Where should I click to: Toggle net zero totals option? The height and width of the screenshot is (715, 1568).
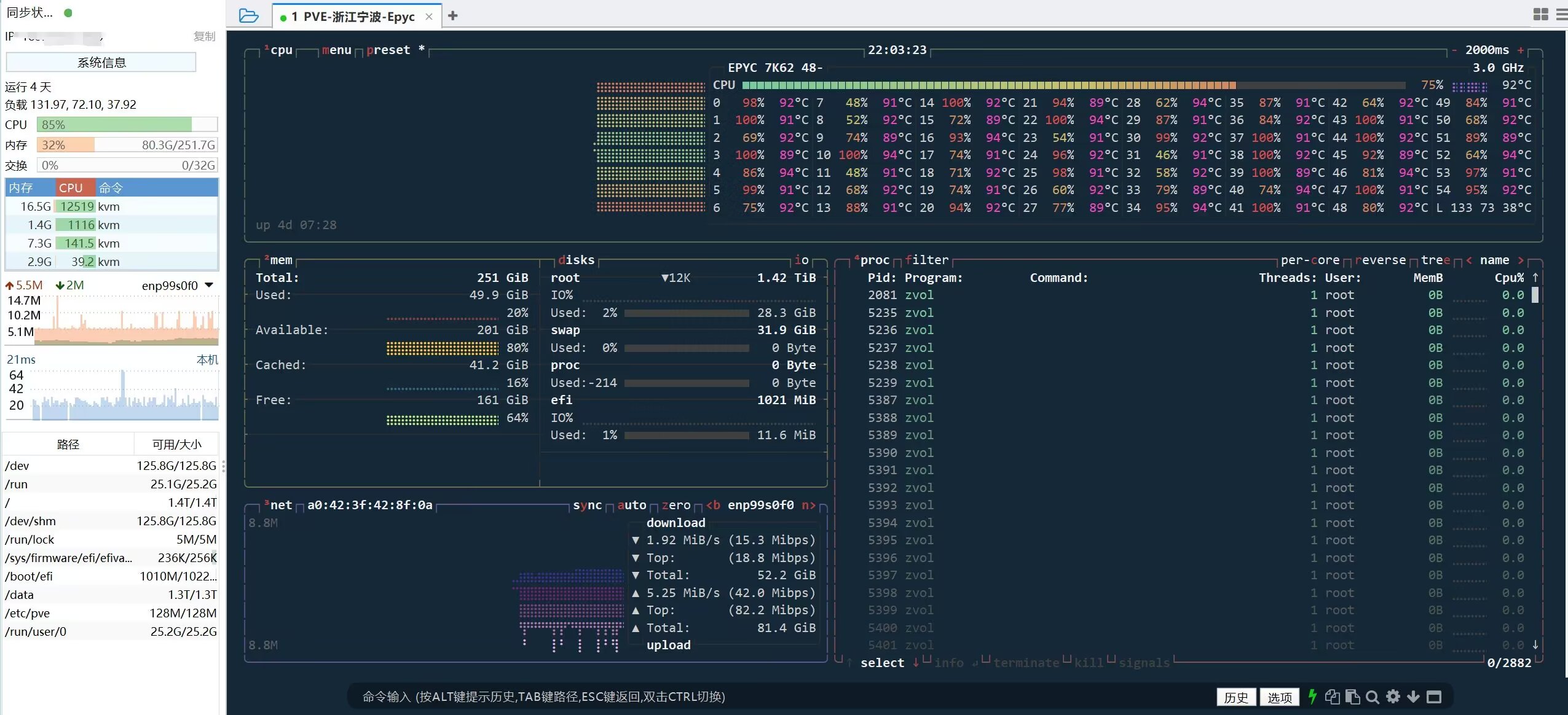coord(676,506)
